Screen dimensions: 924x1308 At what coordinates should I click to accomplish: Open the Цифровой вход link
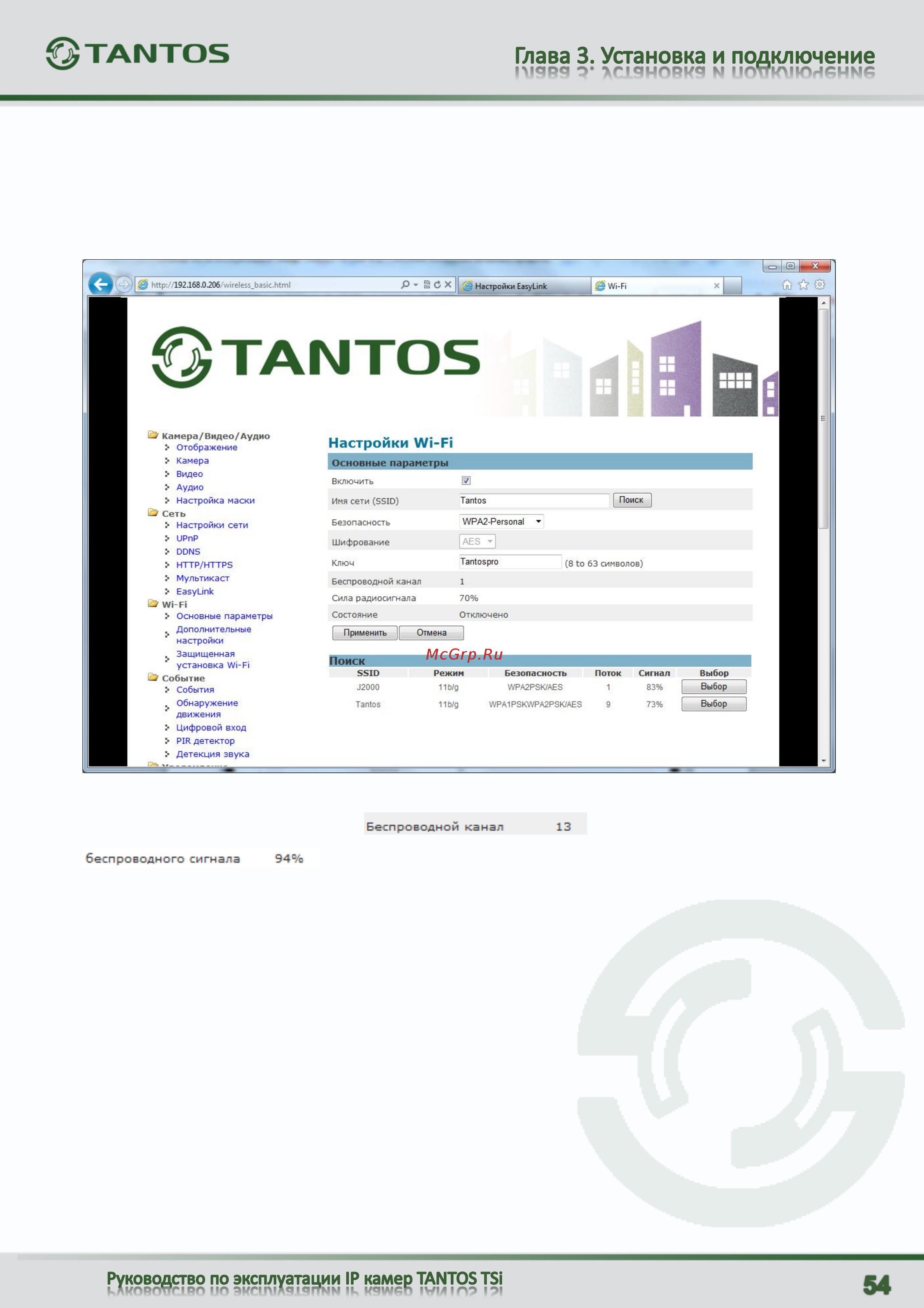point(211,728)
